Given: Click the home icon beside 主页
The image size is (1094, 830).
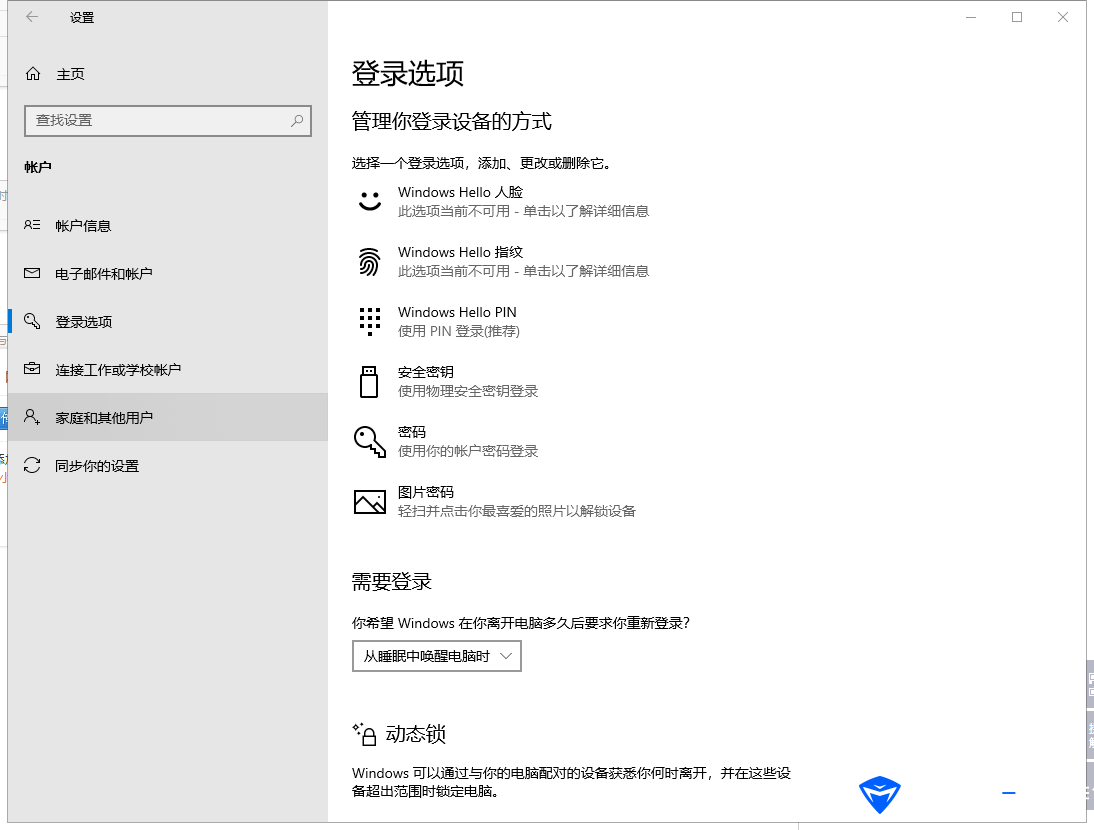Looking at the screenshot, I should click(33, 74).
